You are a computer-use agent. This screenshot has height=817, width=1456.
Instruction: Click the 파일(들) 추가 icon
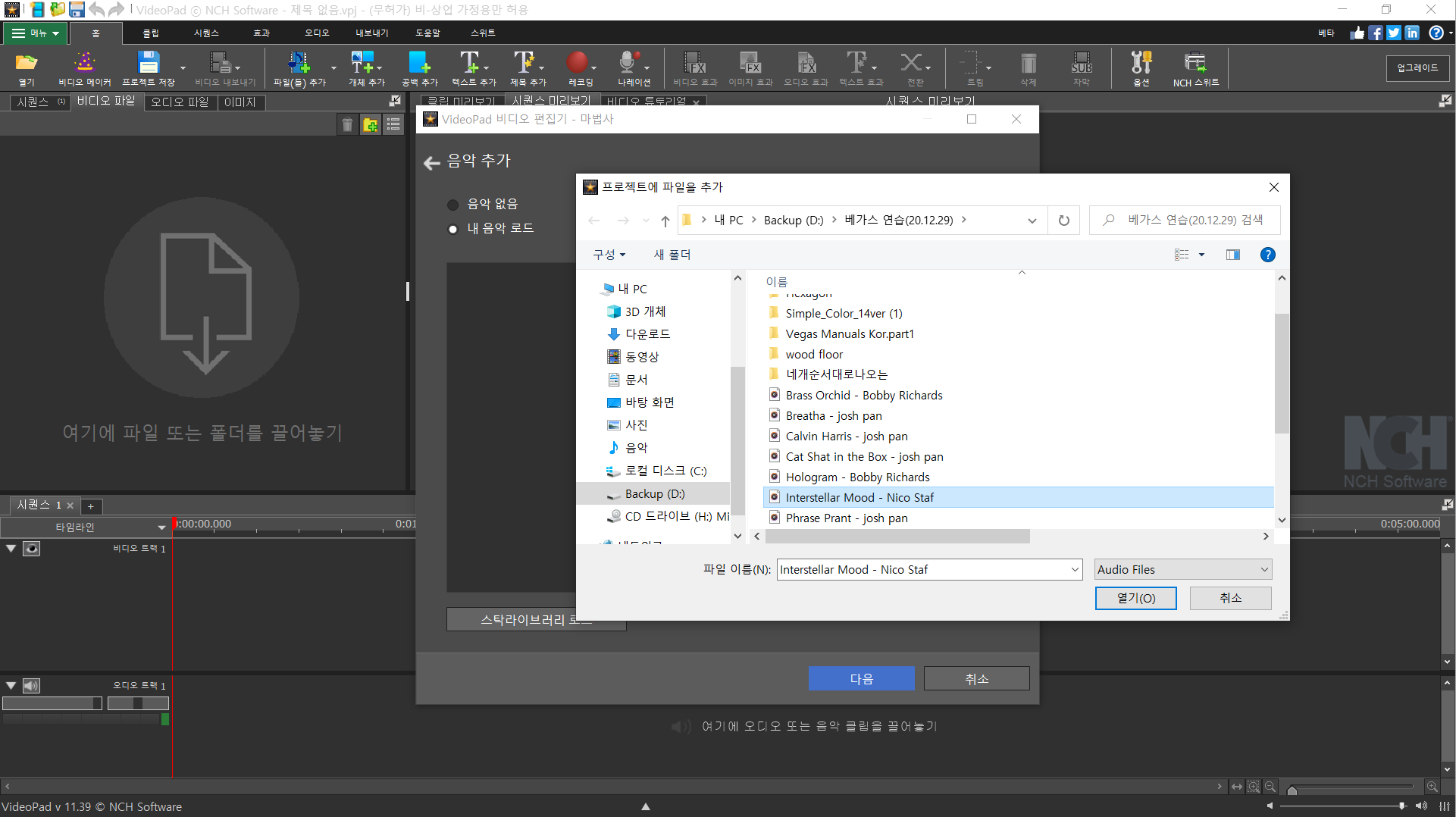[x=298, y=63]
